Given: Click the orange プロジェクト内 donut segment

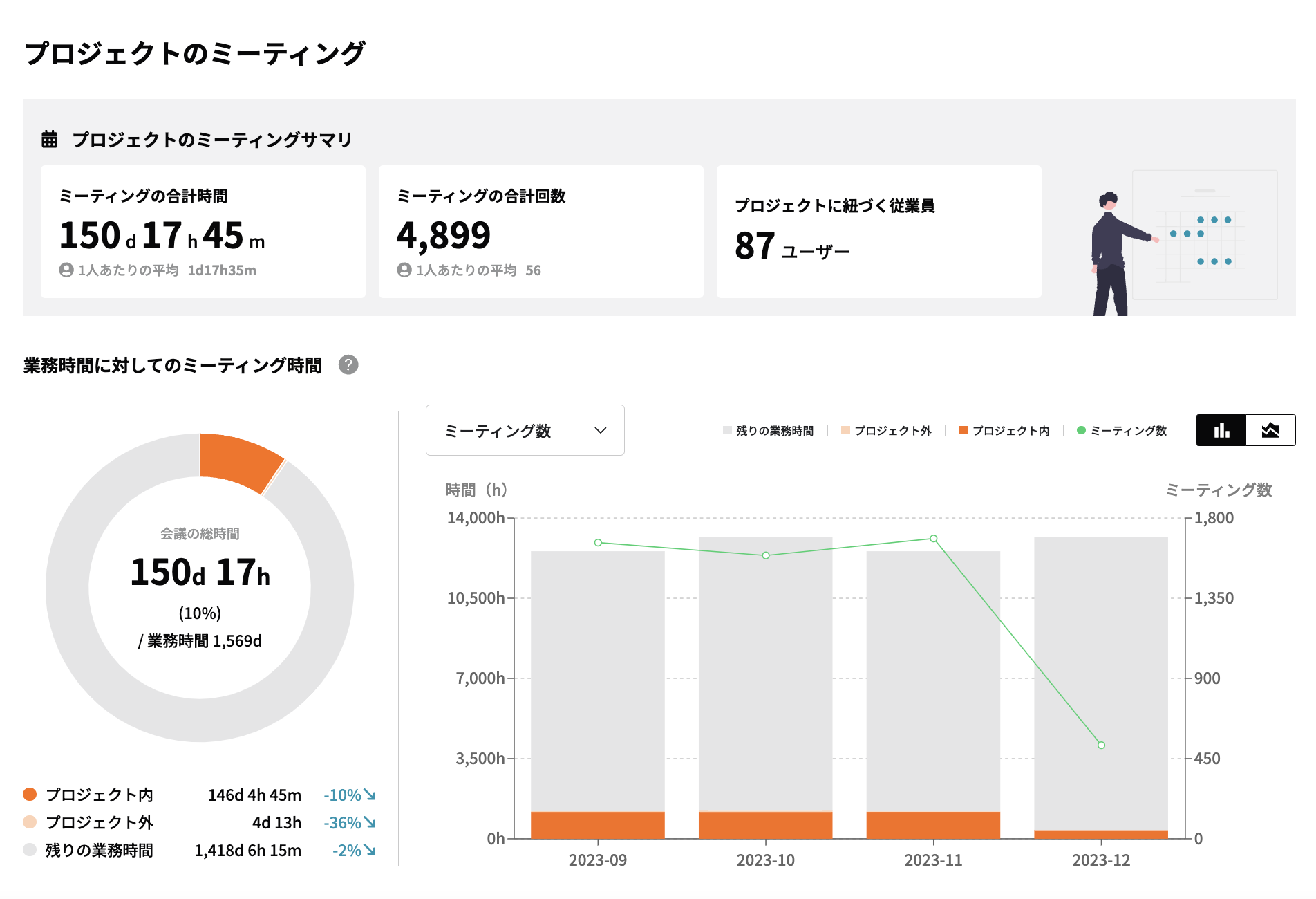Looking at the screenshot, I should coord(238,459).
